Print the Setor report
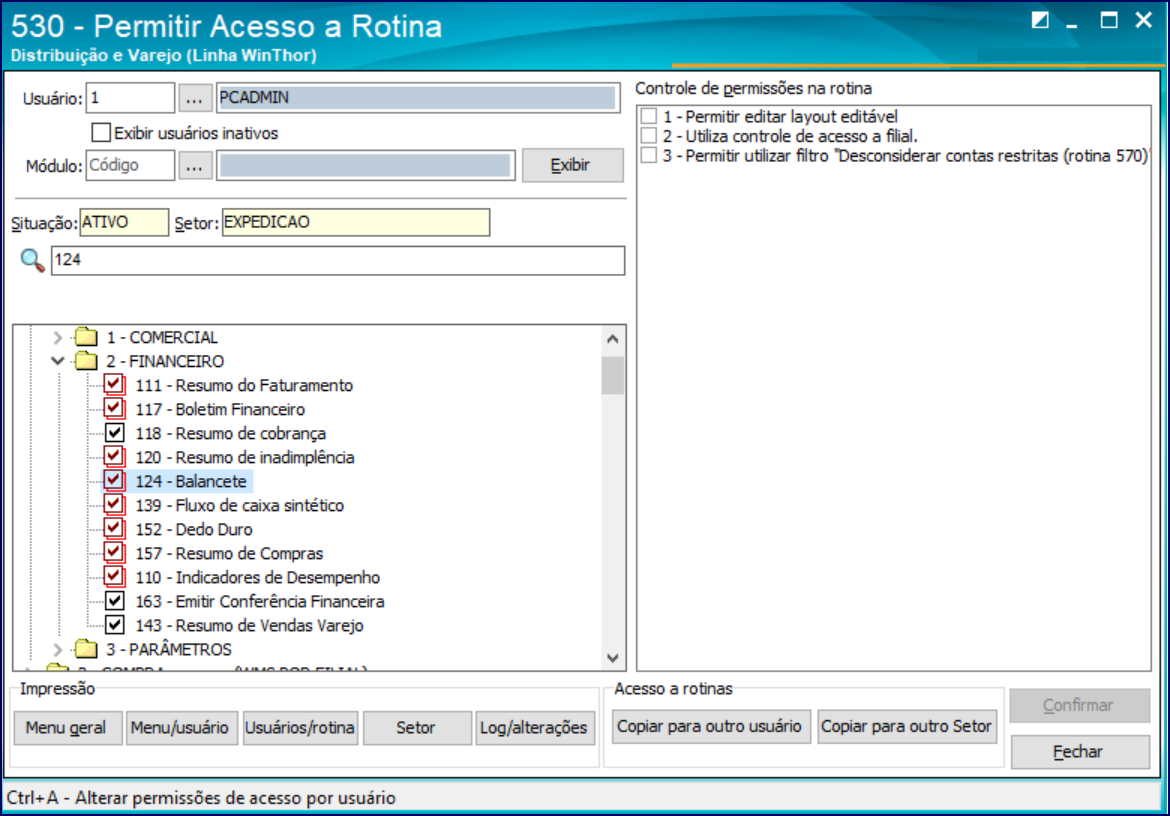Screen dimensions: 1170x816 [417, 727]
